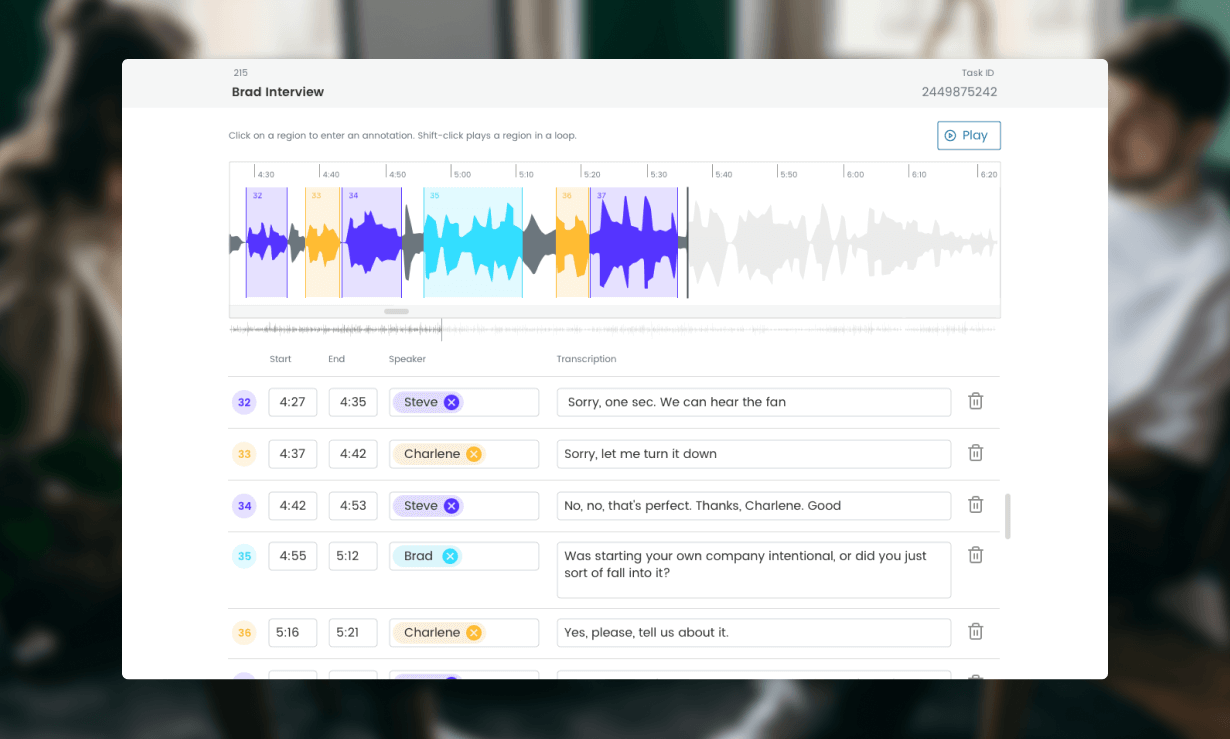The height and width of the screenshot is (739, 1230).
Task: Click unannotated gray waveform after the playhead
Action: [x=843, y=242]
